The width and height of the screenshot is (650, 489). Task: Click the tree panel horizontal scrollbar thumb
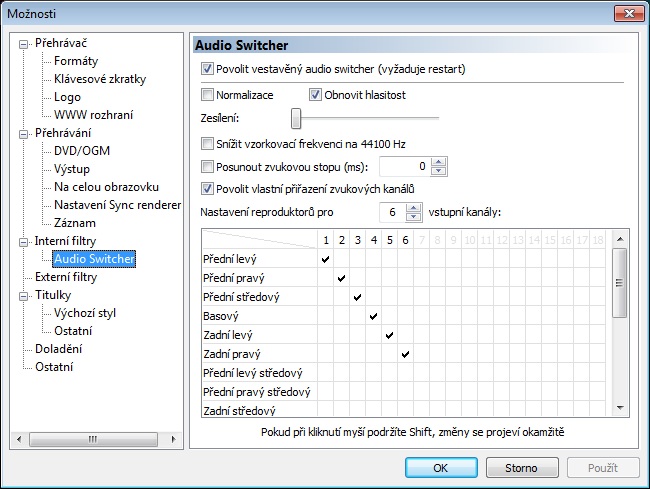(x=93, y=439)
